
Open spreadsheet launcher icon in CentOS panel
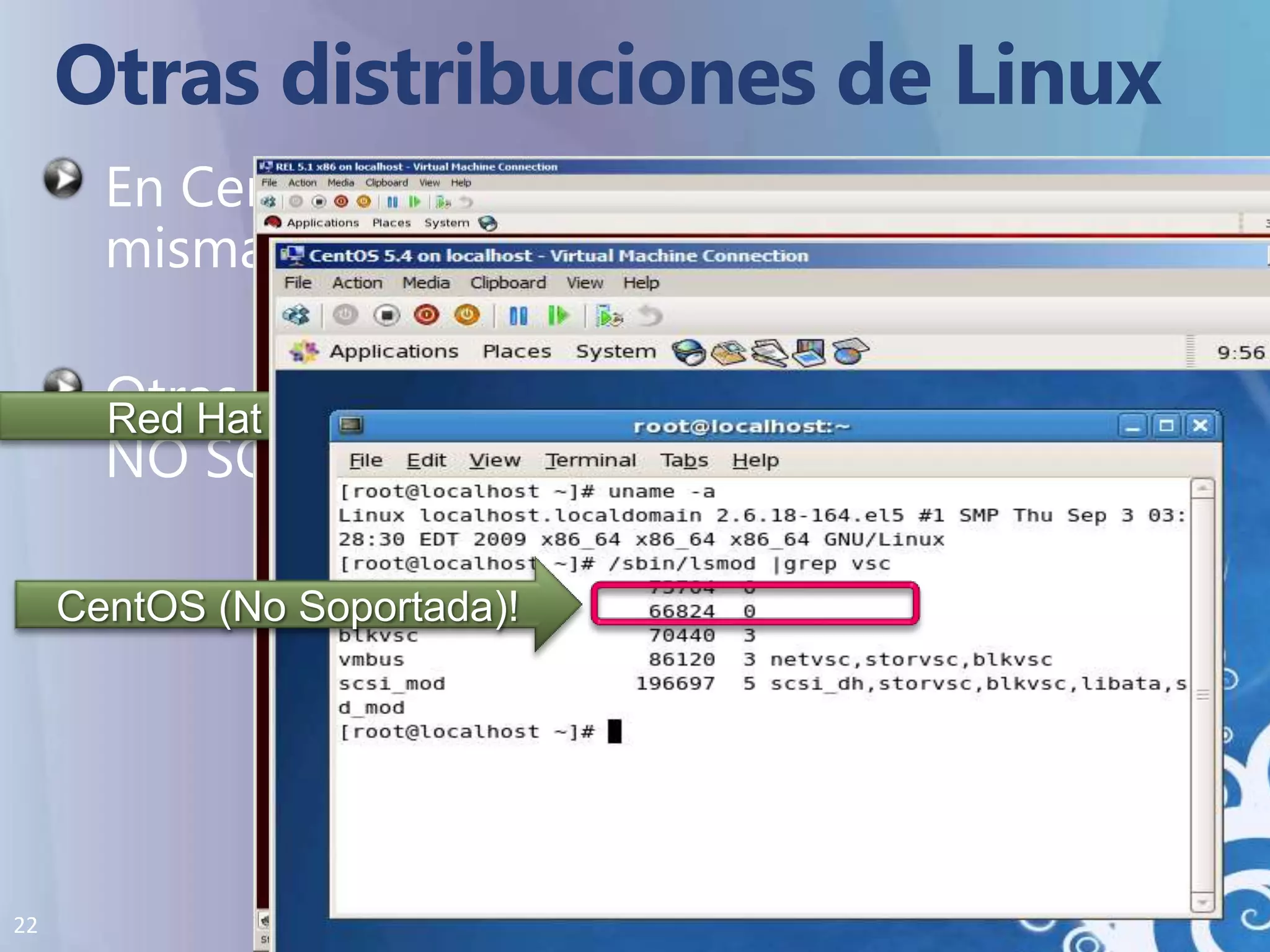coord(850,352)
